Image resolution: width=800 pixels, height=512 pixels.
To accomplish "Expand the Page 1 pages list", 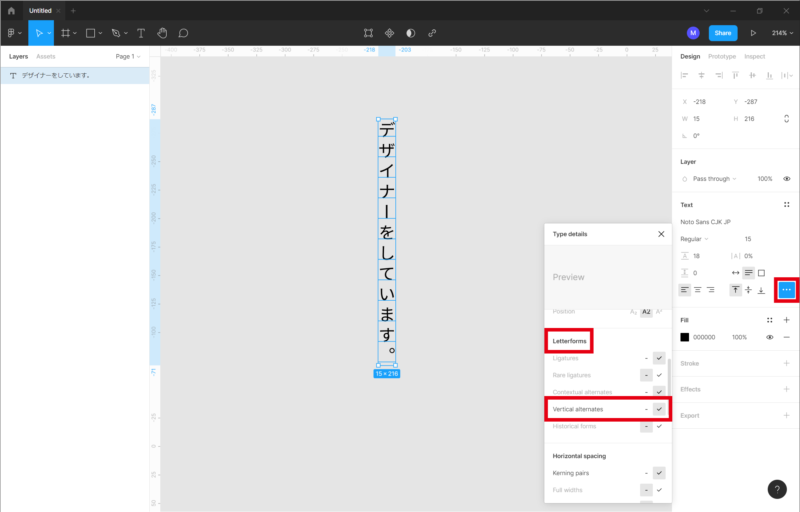I will click(x=128, y=57).
